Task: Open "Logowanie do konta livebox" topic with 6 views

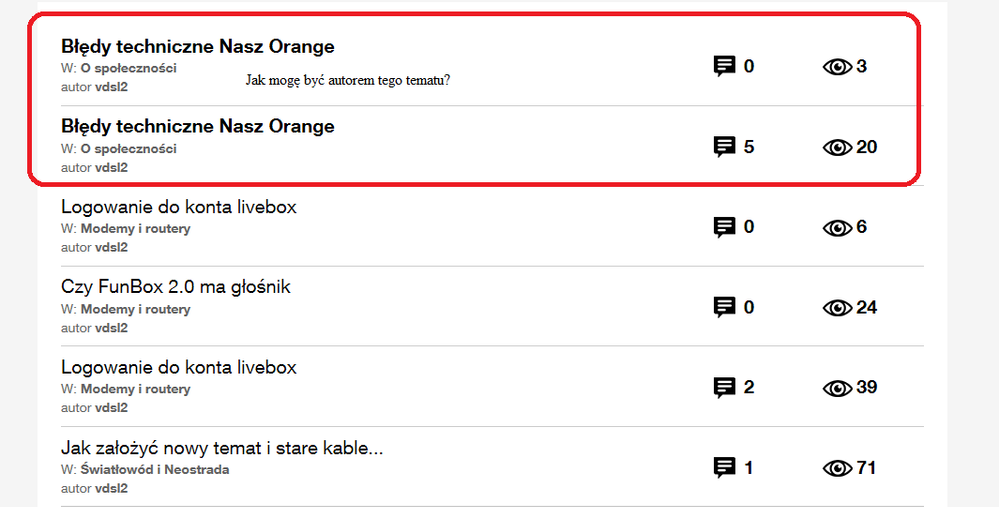Action: click(179, 207)
